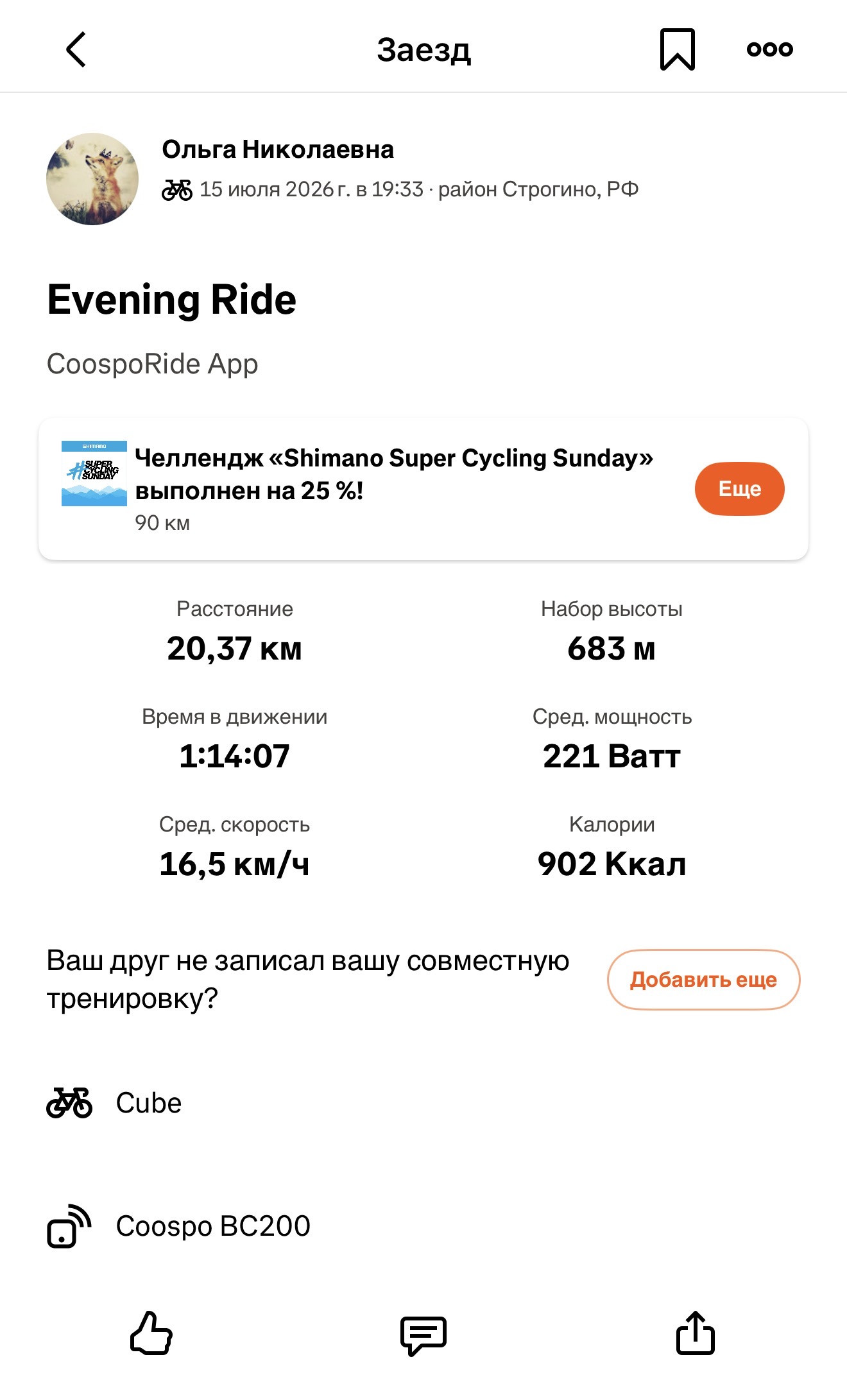Tap the Расстояние 20,37 км stat
The width and height of the screenshot is (847, 1400).
(x=235, y=631)
